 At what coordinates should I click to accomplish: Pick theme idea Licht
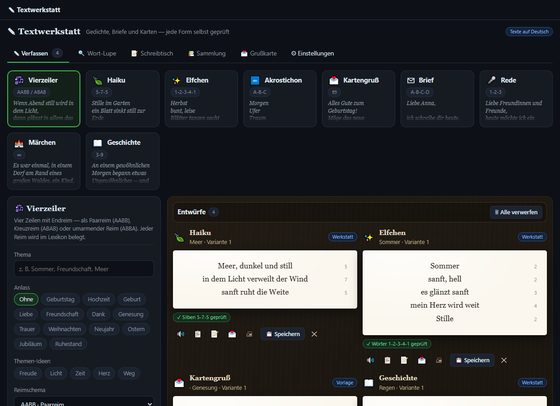tap(56, 373)
